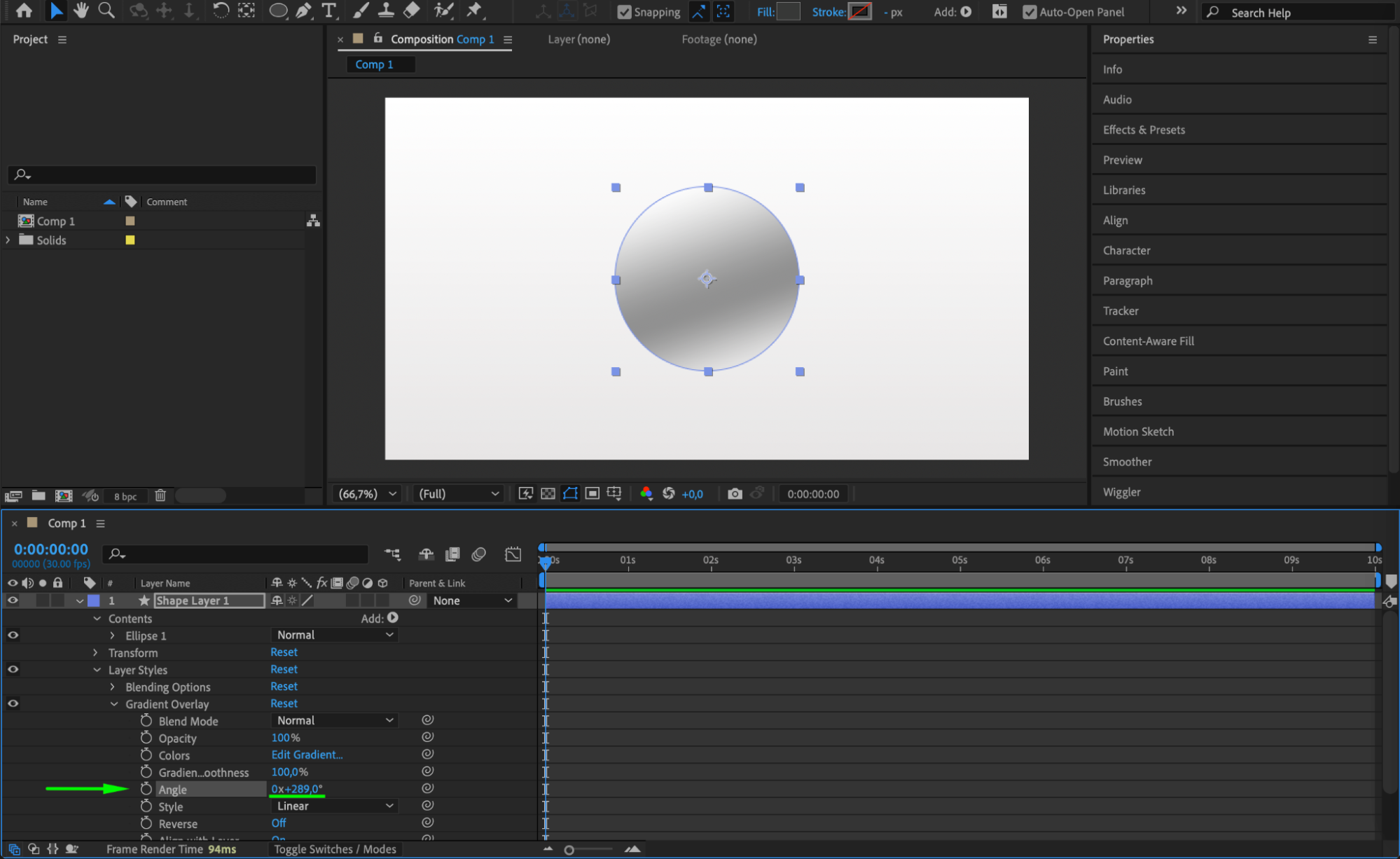Viewport: 1400px width, 859px height.
Task: Select the Ellipse shape tool
Action: 278,11
